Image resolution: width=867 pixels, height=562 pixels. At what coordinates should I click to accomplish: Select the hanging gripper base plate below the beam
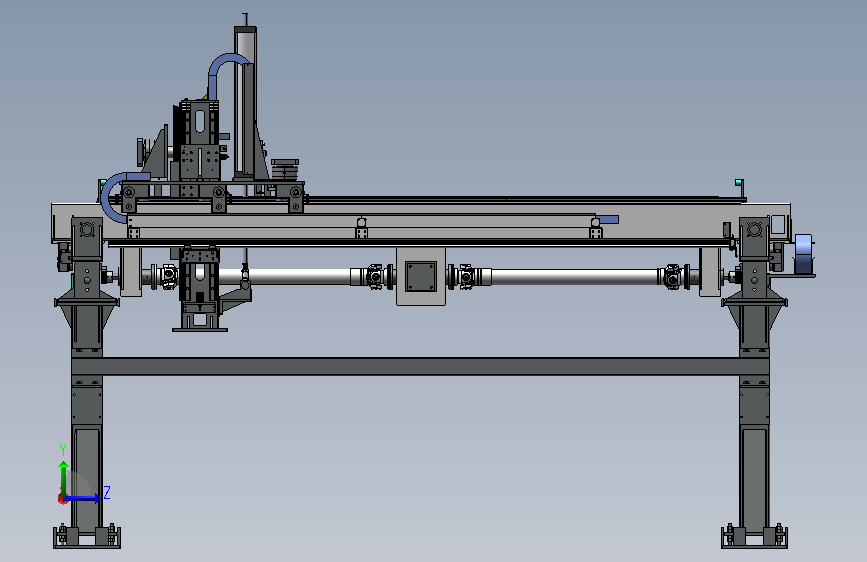click(200, 330)
